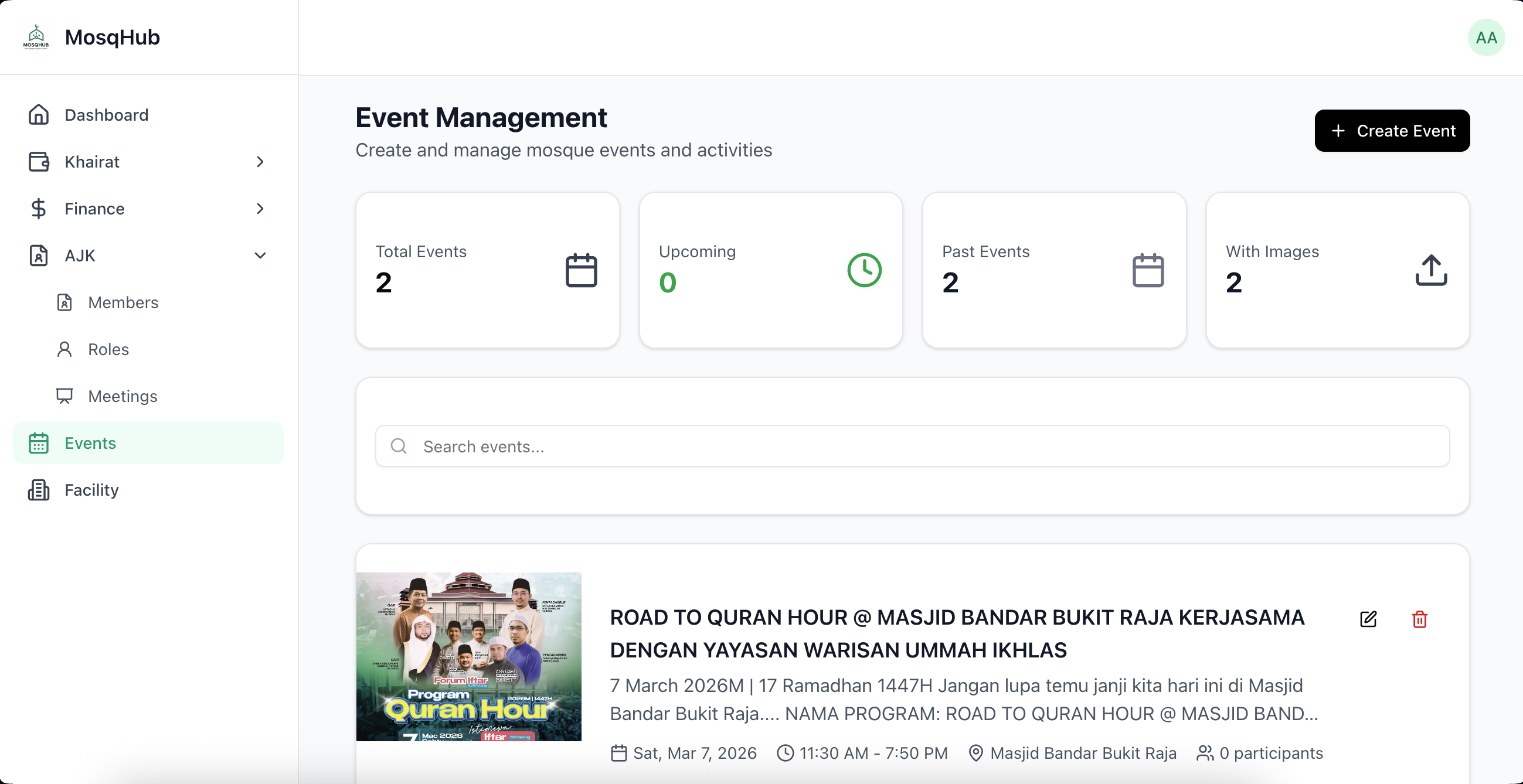Click the edit pencil icon for Quran Hour event

[x=1368, y=619]
